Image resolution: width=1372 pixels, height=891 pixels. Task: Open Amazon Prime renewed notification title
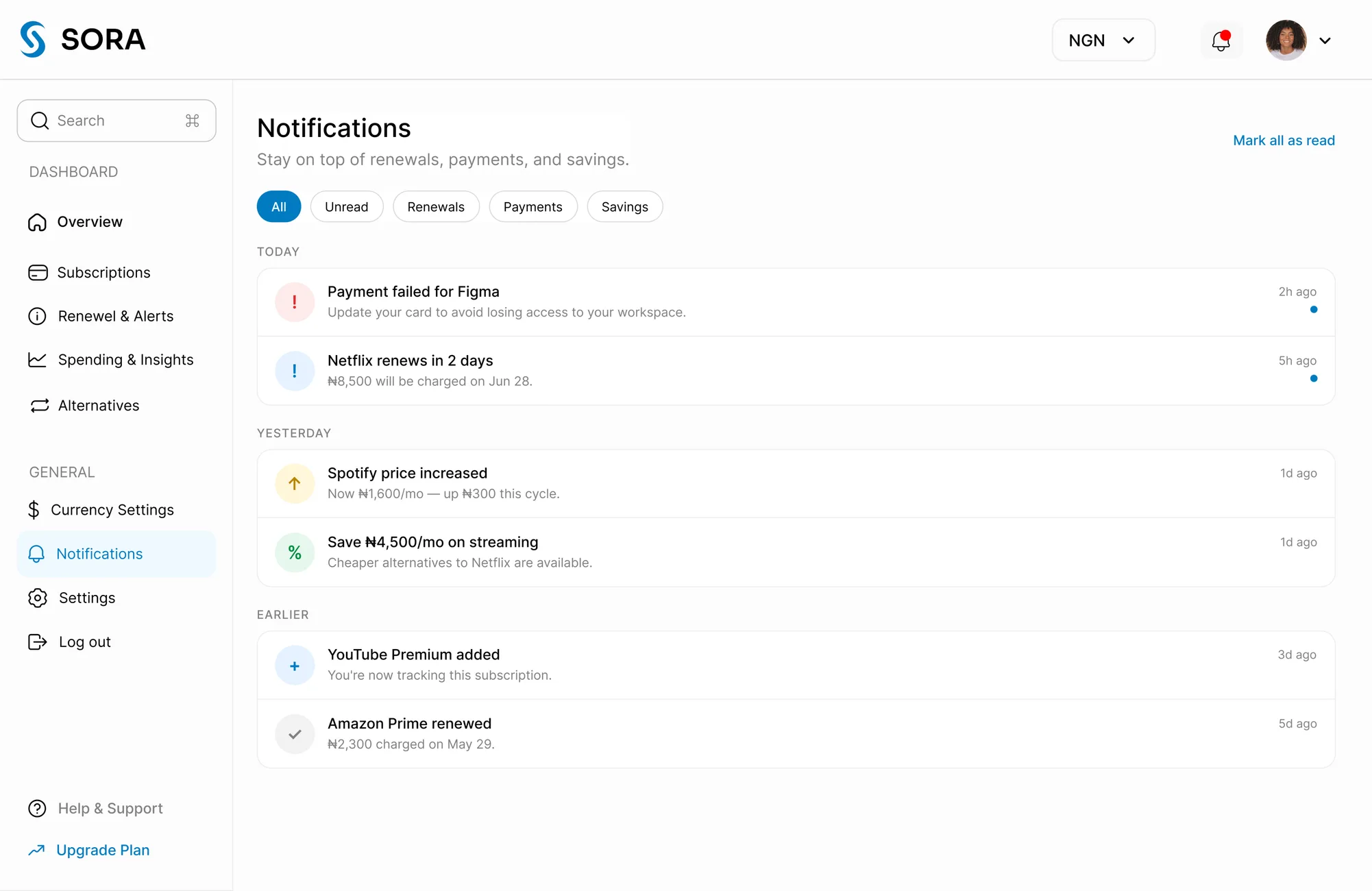click(410, 724)
